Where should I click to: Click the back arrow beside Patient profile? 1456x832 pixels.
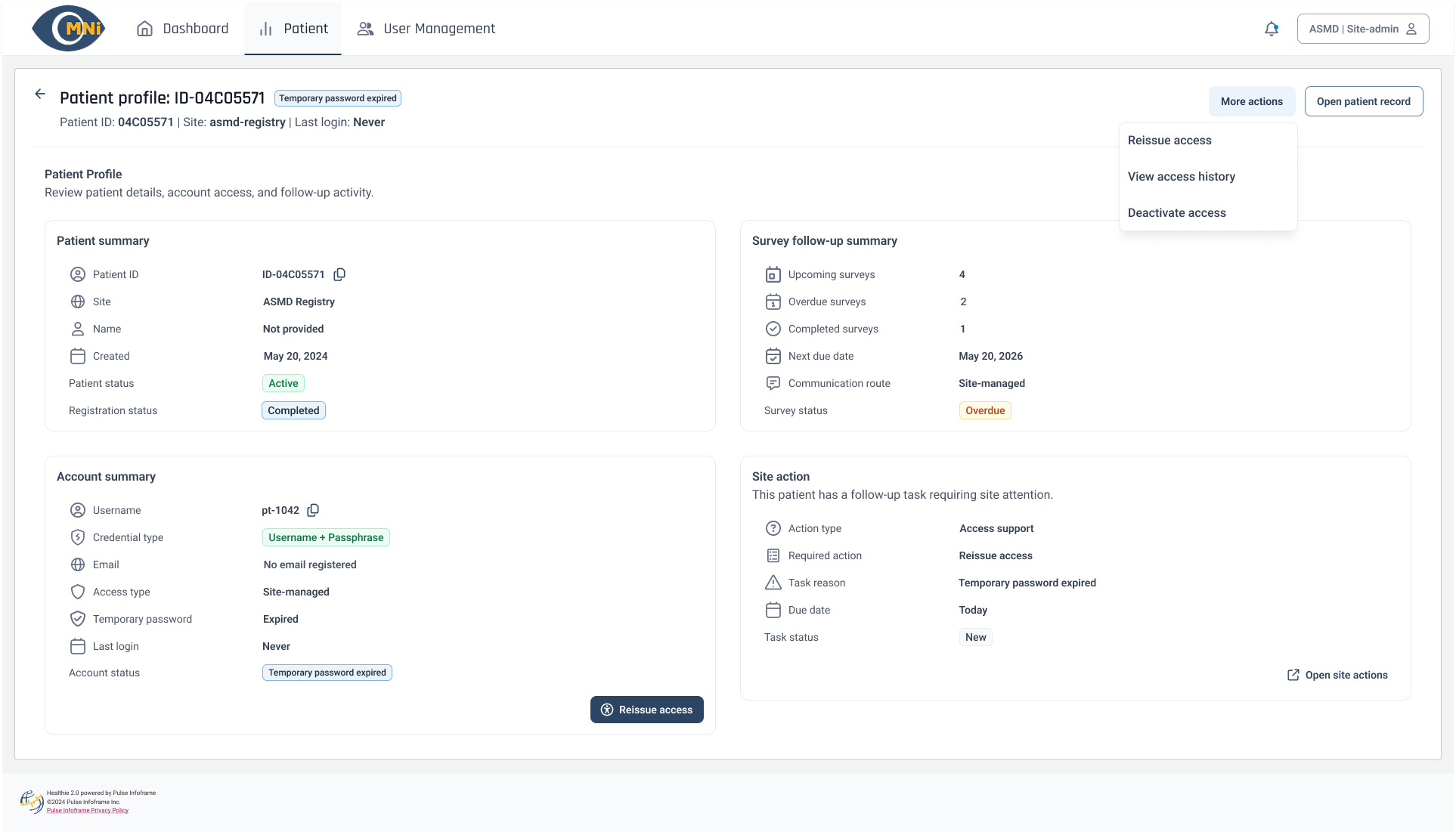[40, 94]
